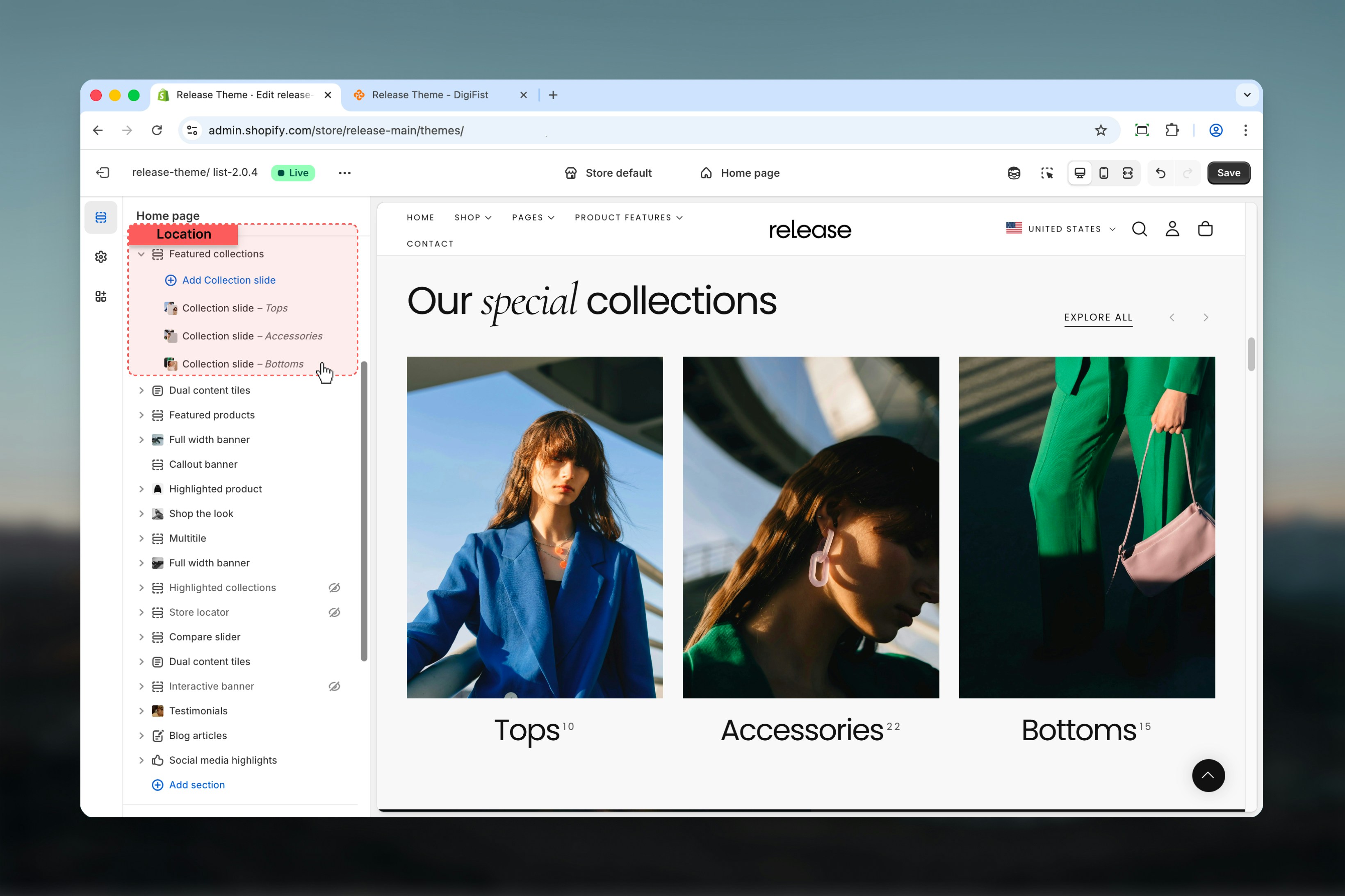This screenshot has width=1345, height=896.
Task: Toggle visibility of Store locator section
Action: coord(334,612)
